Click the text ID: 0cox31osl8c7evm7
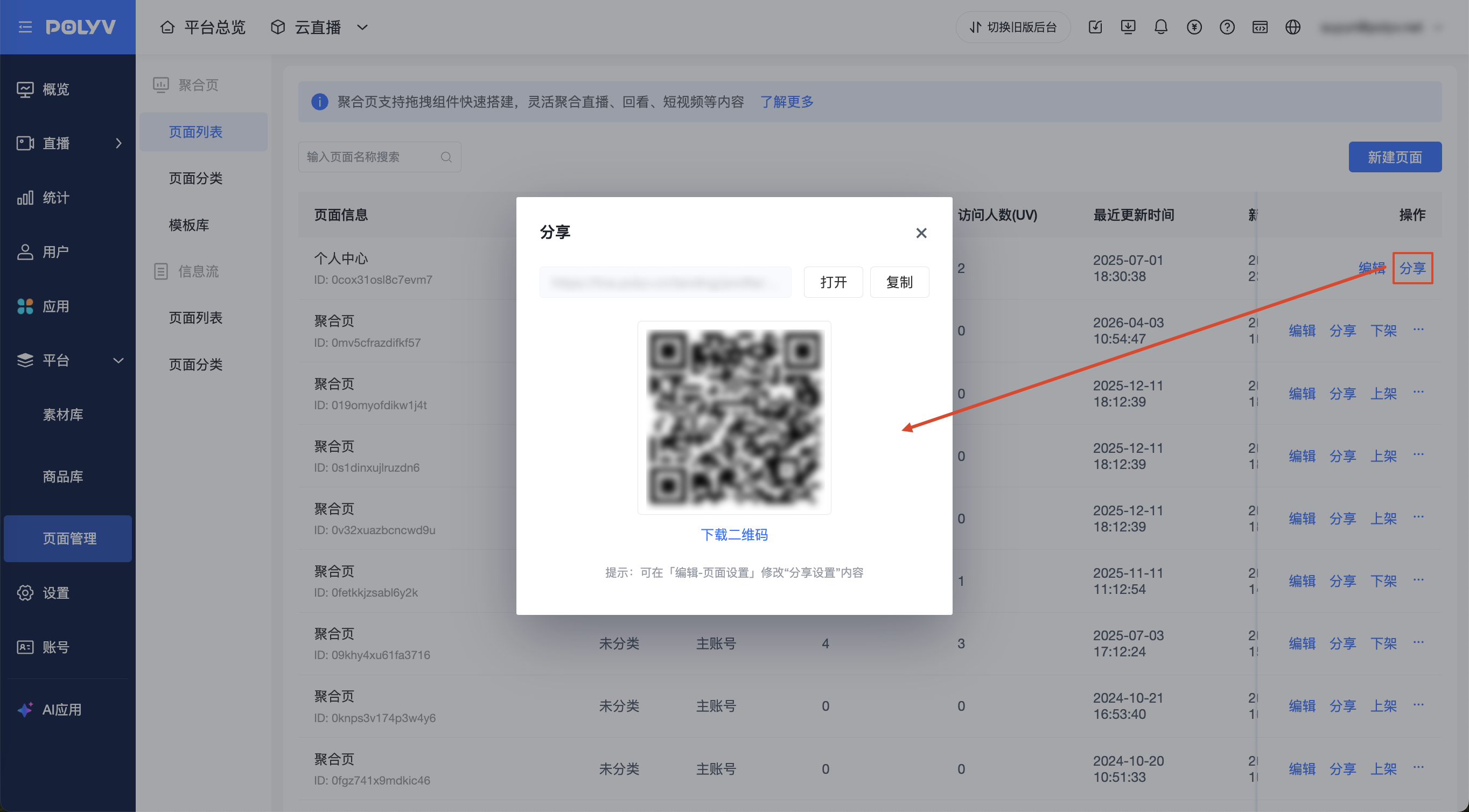Viewport: 1469px width, 812px height. tap(373, 280)
